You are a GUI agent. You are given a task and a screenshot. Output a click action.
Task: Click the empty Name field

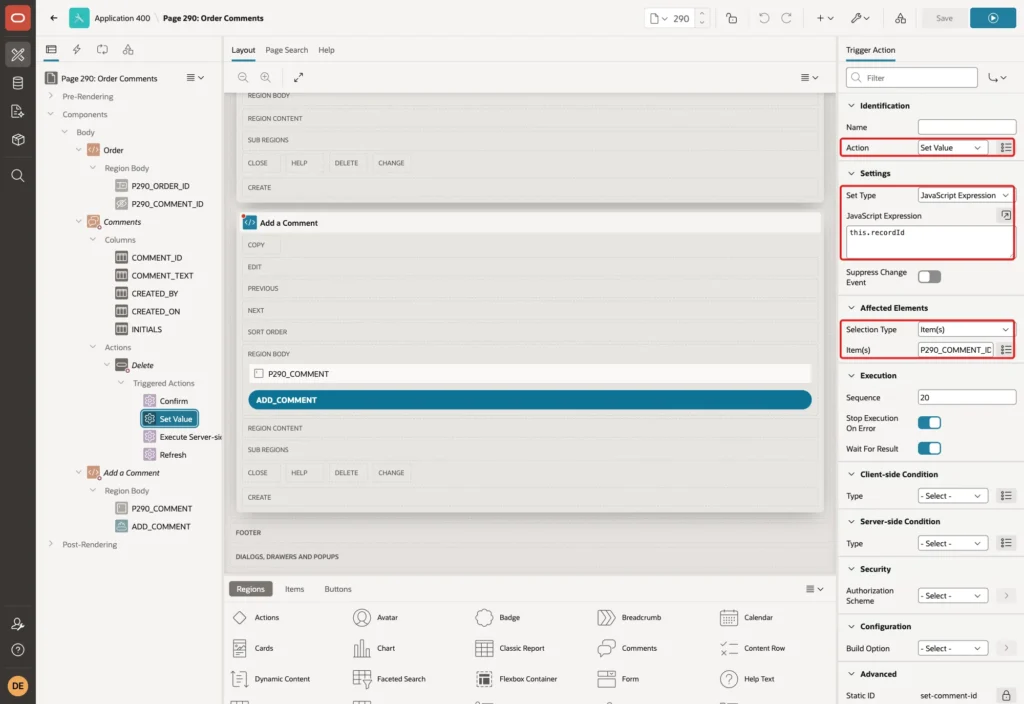[967, 127]
